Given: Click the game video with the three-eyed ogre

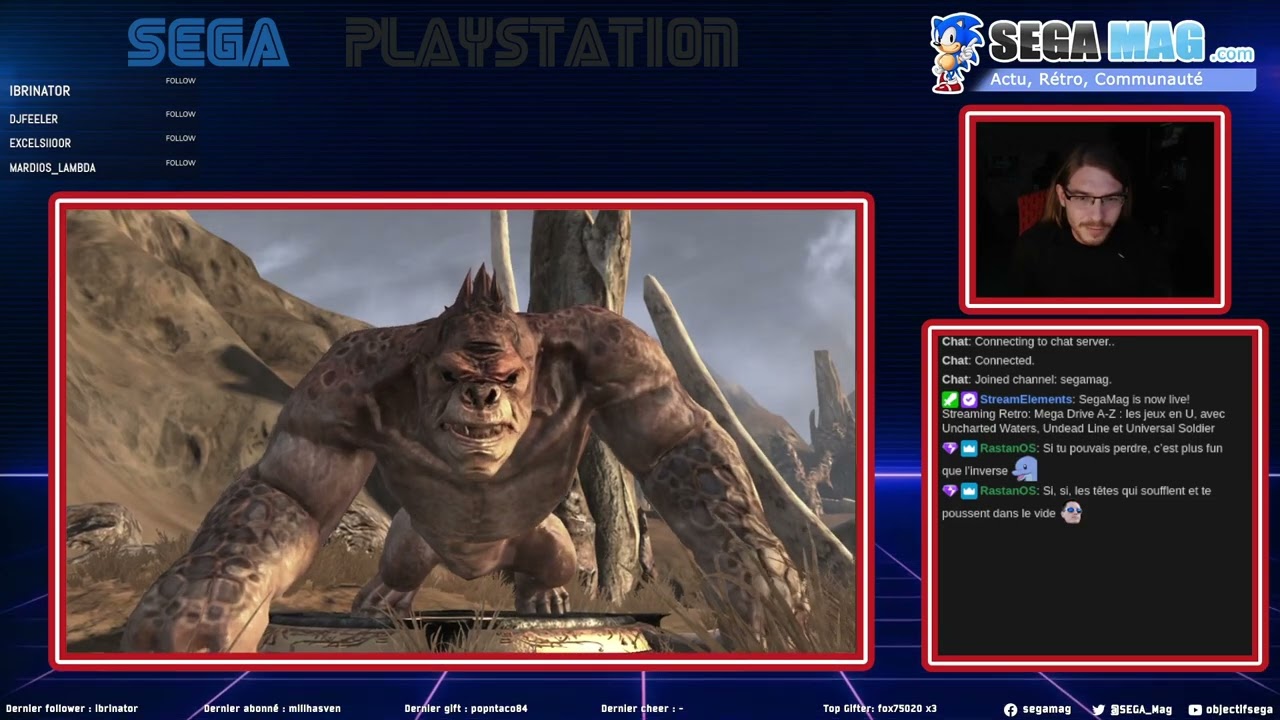Looking at the screenshot, I should coord(461,431).
